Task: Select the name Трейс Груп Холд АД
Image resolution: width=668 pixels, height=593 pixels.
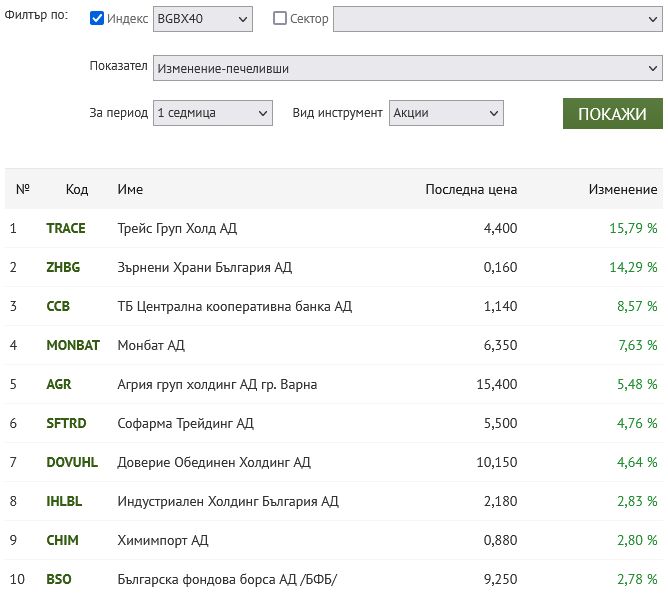Action: pyautogui.click(x=177, y=228)
